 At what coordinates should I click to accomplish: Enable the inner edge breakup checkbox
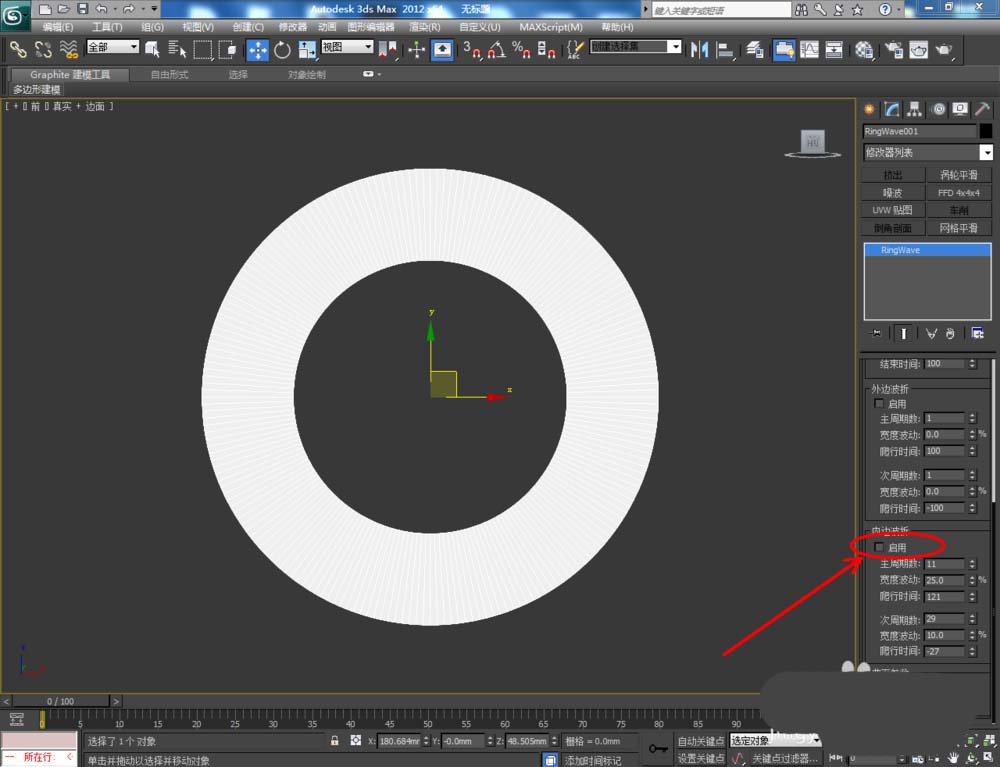(x=880, y=547)
